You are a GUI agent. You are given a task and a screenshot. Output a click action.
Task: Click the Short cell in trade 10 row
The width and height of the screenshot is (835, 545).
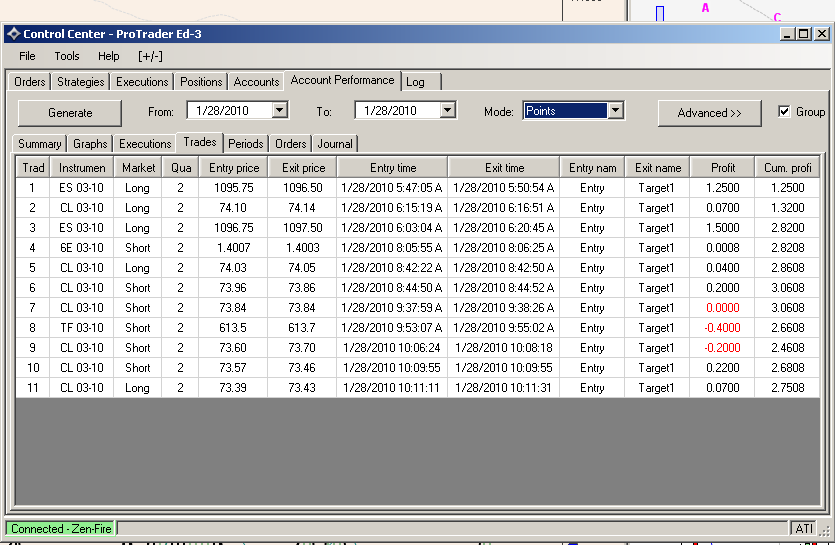[x=137, y=368]
